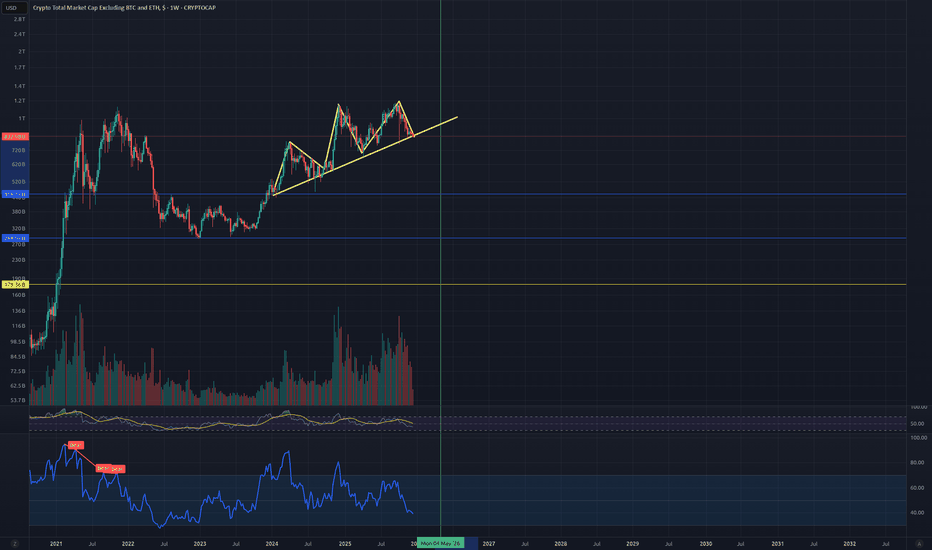The image size is (932, 550).
Task: Click the 2024 label on time axis
Action: [x=272, y=544]
